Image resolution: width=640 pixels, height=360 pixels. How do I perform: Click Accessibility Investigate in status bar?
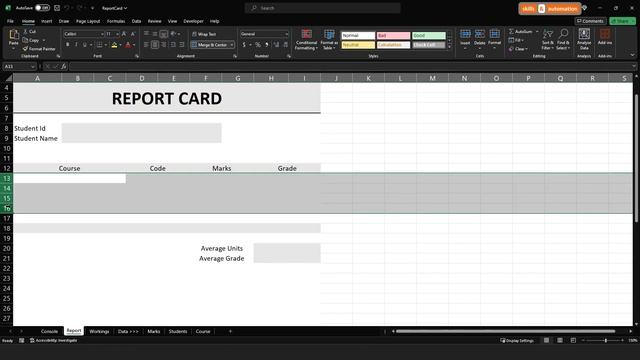point(53,340)
